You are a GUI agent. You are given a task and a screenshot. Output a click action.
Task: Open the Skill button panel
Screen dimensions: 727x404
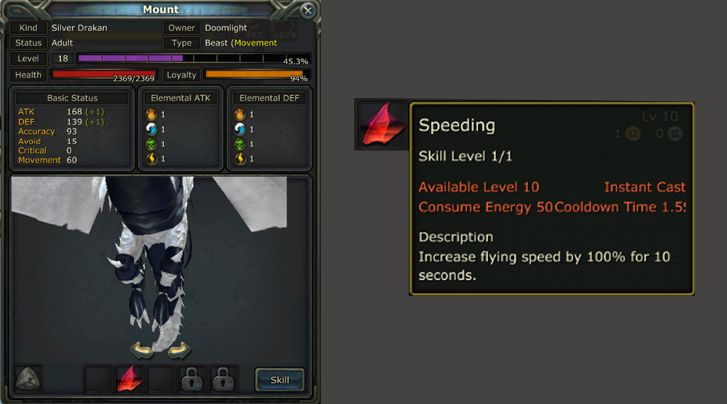(280, 380)
